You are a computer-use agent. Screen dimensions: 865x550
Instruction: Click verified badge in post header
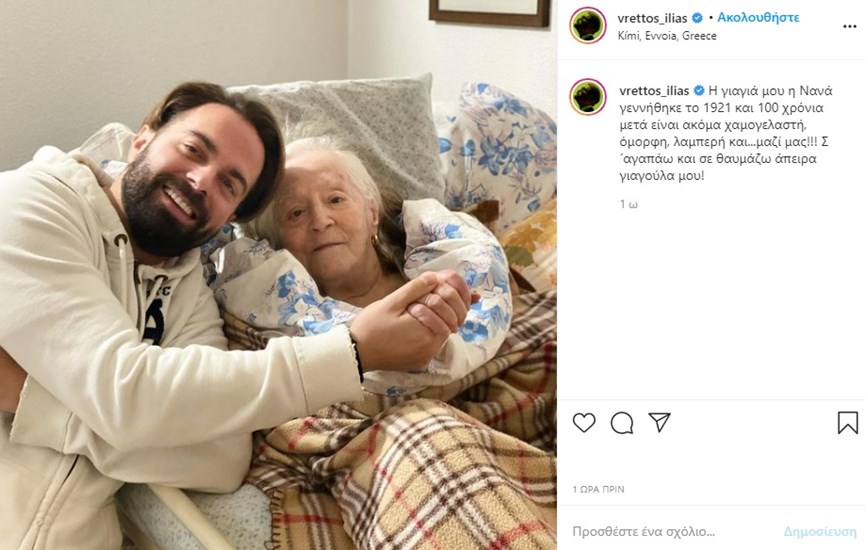click(697, 18)
